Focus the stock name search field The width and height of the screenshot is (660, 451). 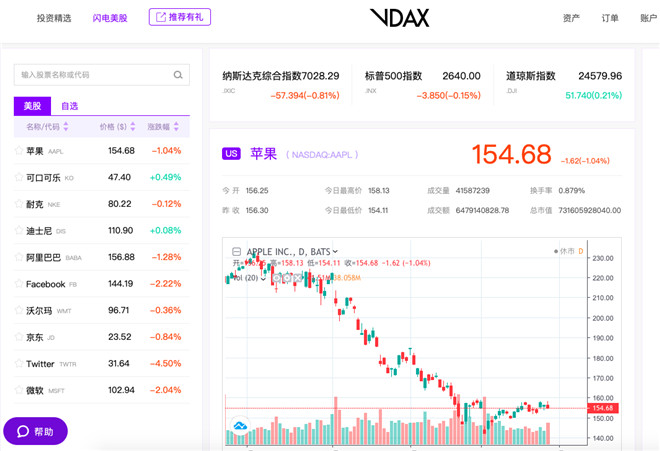click(92, 75)
